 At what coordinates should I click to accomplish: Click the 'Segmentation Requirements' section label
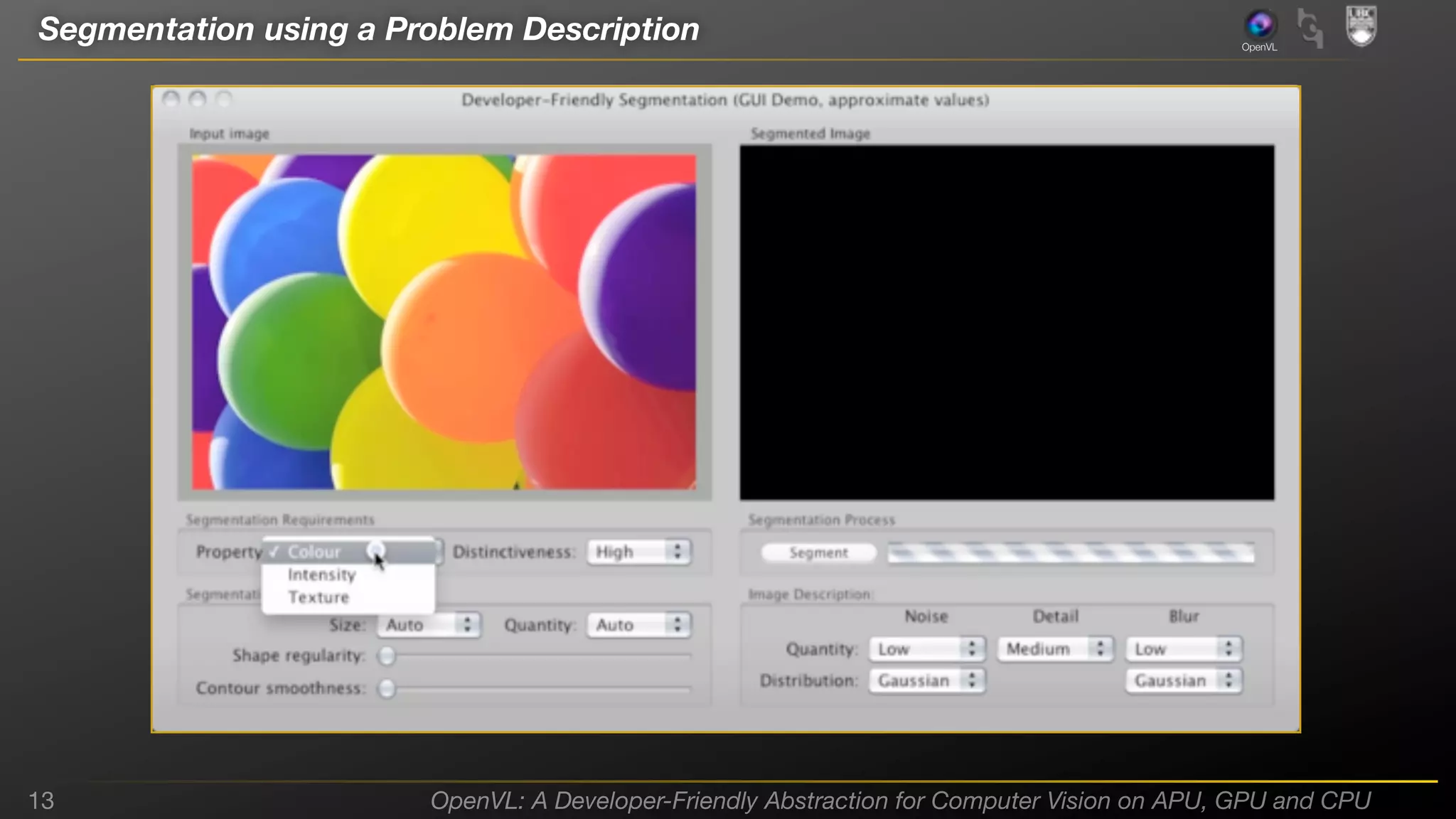pos(280,520)
